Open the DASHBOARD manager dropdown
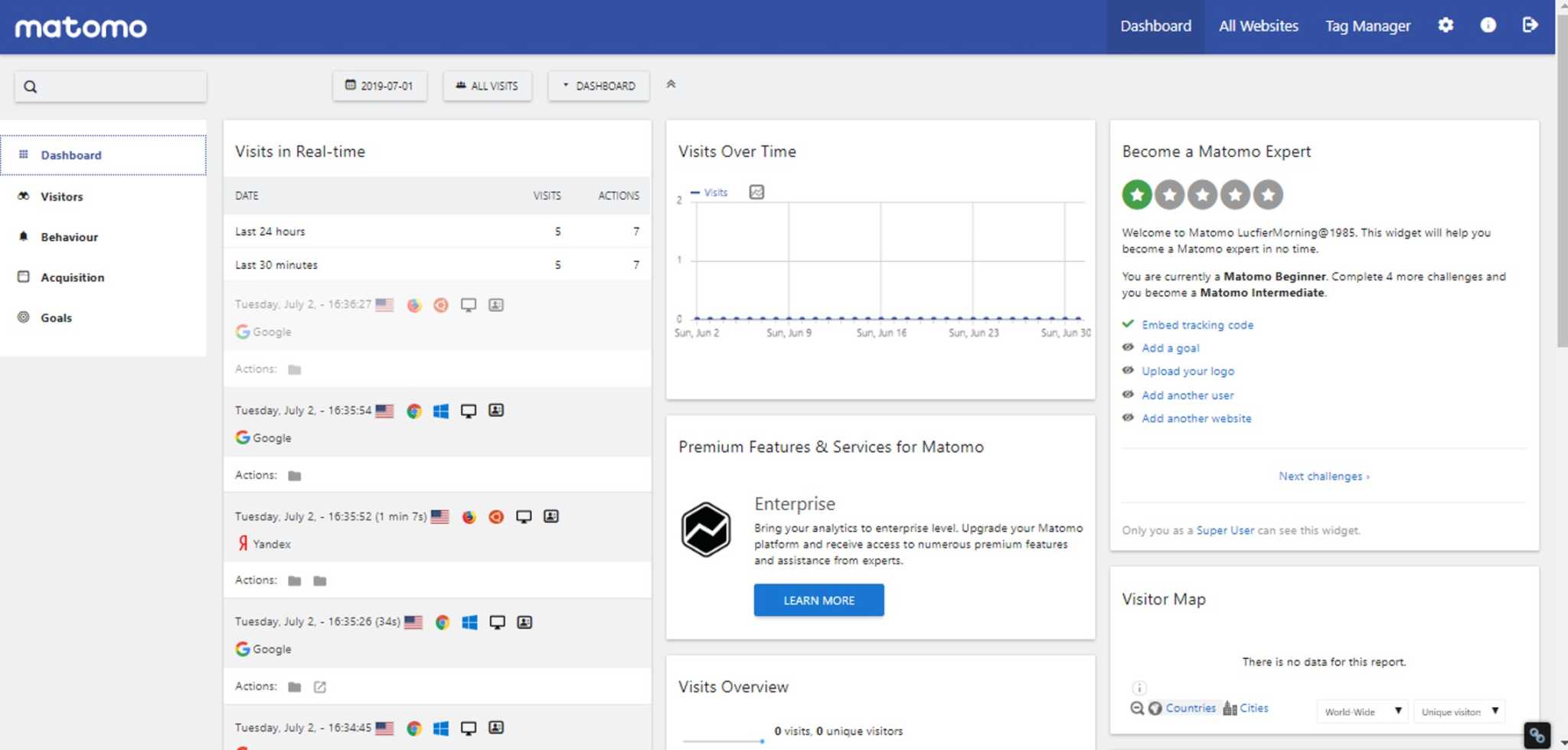 pos(599,86)
